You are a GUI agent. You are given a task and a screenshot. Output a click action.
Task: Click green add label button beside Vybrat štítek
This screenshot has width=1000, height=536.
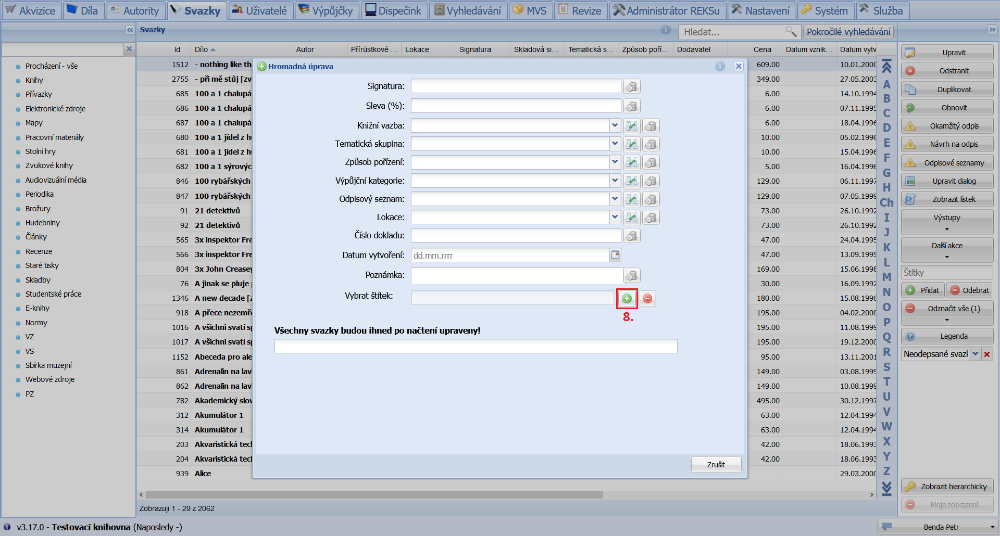point(627,298)
